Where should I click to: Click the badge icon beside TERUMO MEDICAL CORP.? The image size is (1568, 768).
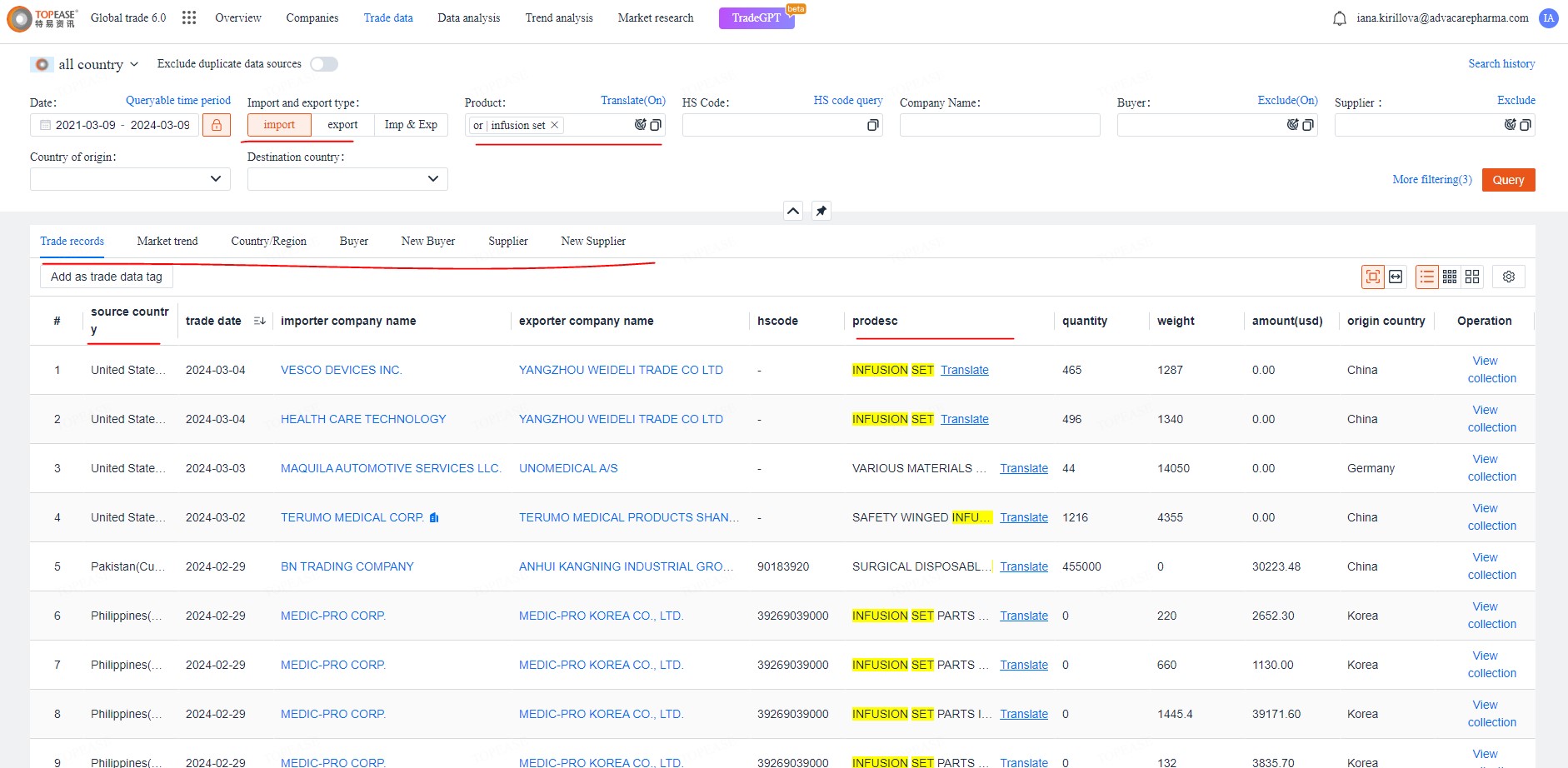point(434,518)
